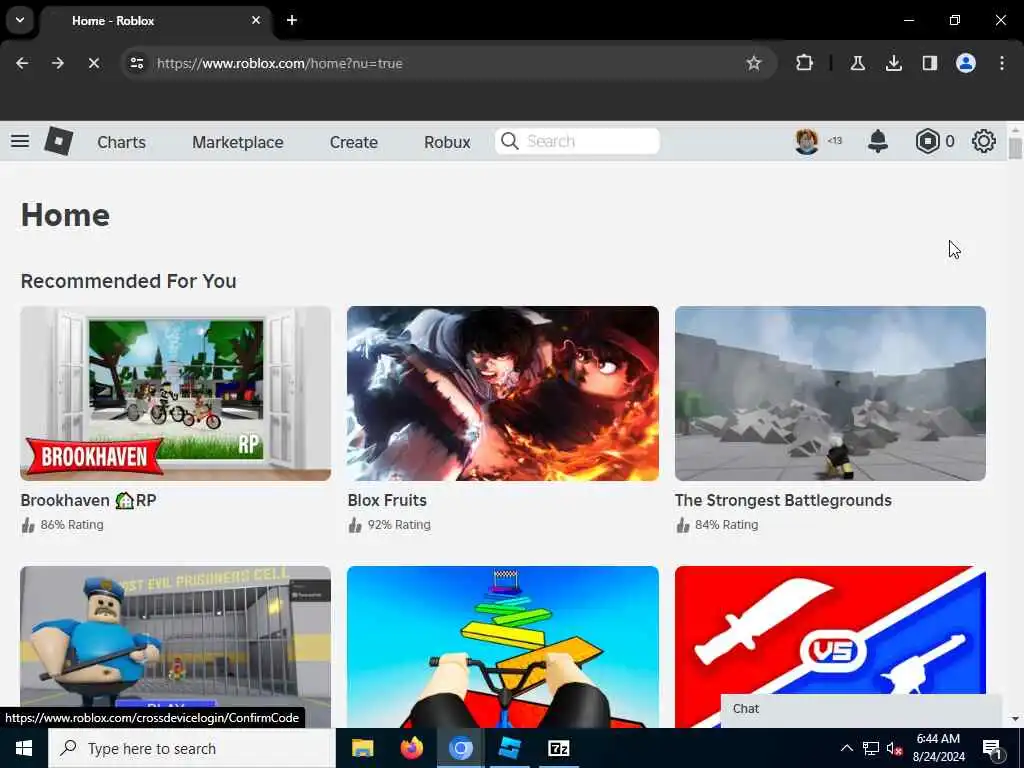Open the 7-Zip taskbar icon
This screenshot has height=768, width=1024.
[558, 748]
